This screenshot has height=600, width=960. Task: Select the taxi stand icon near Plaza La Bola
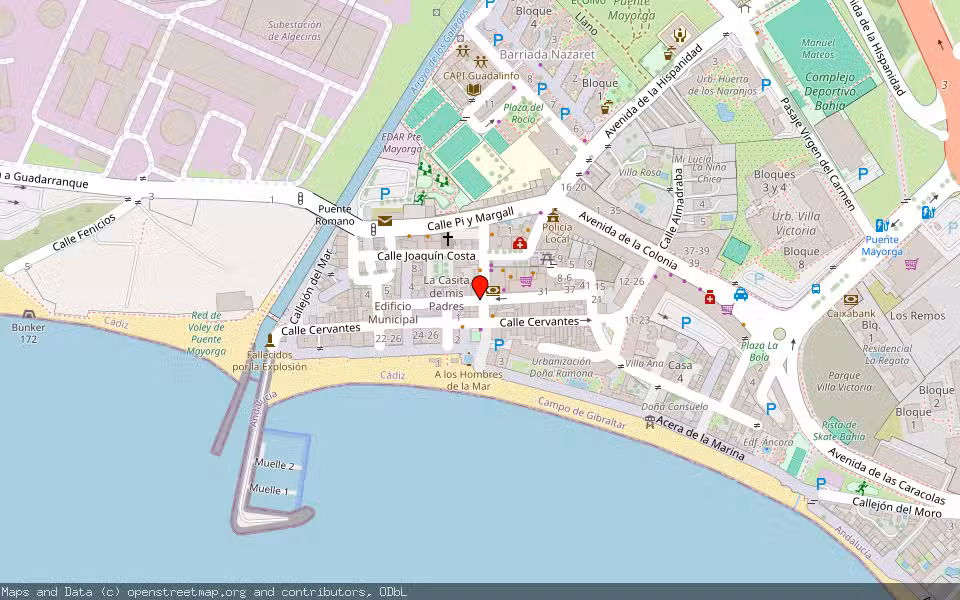click(741, 295)
